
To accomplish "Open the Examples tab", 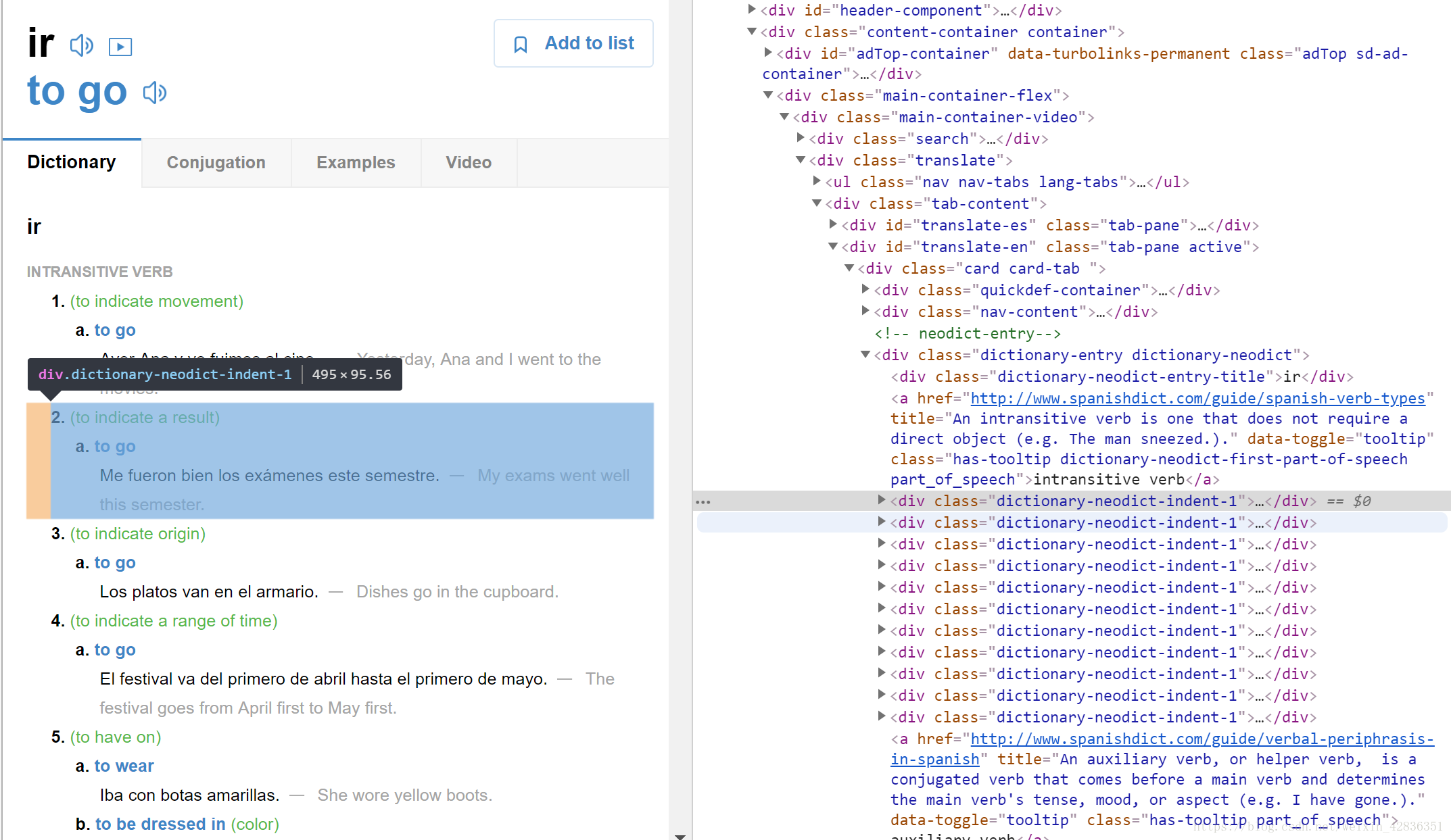I will [356, 163].
